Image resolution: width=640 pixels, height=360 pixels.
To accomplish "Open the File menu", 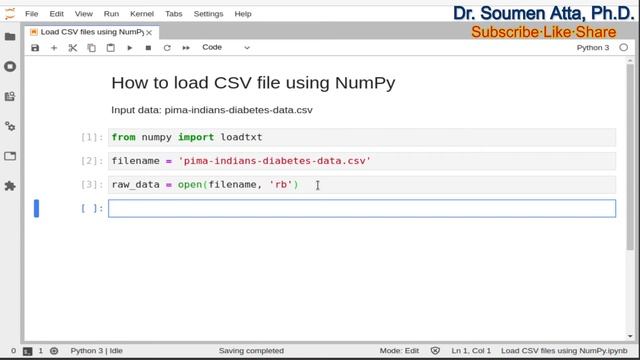I will (x=31, y=14).
